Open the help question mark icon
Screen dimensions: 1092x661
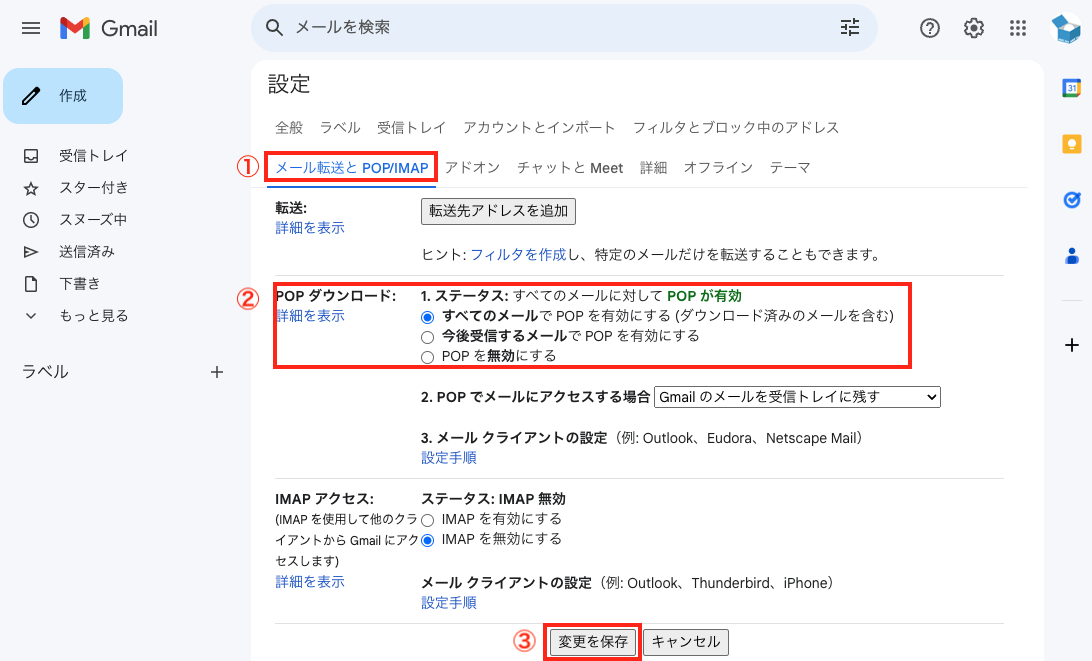tap(930, 28)
